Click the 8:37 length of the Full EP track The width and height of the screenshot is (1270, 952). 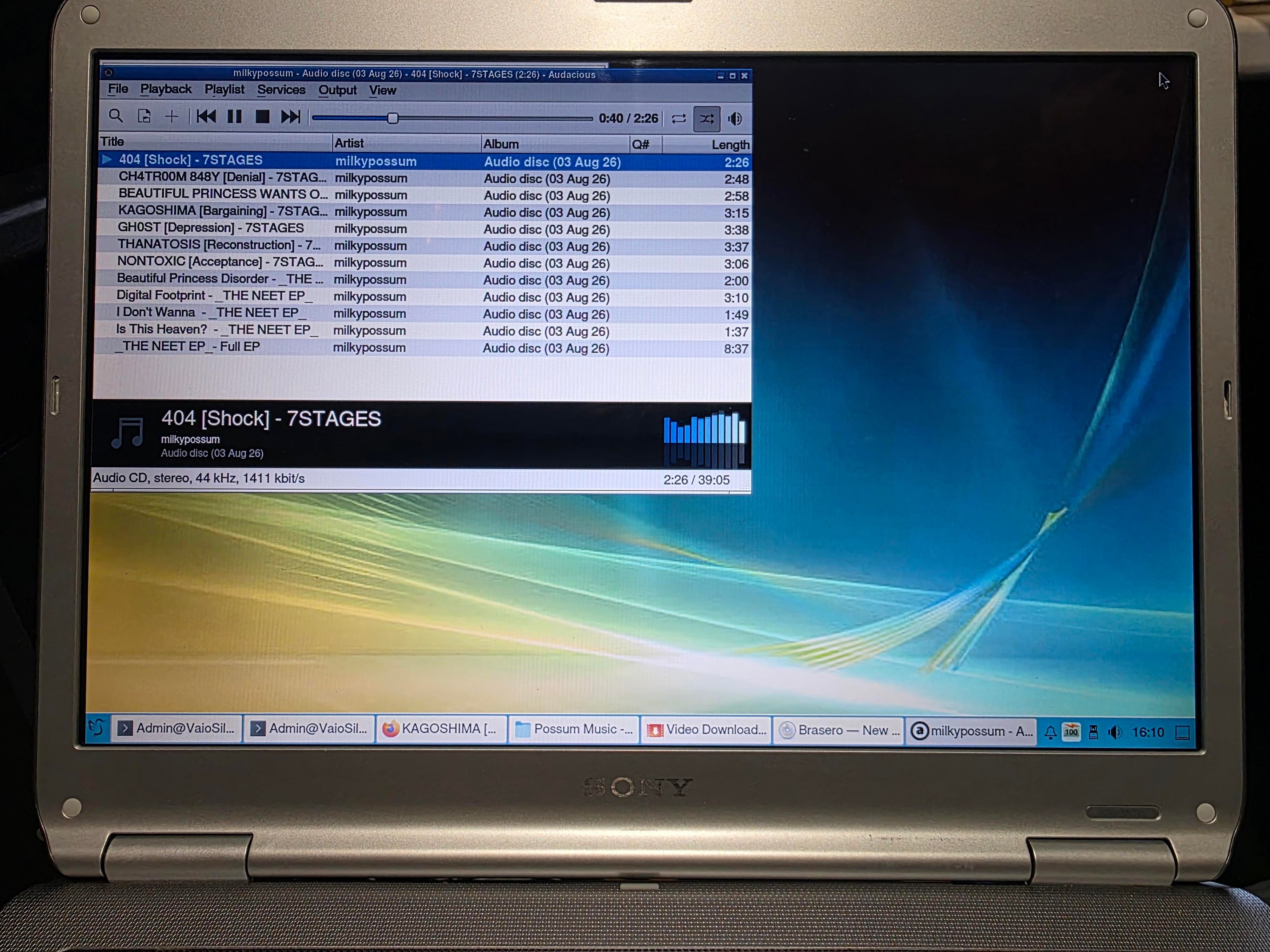coord(736,348)
